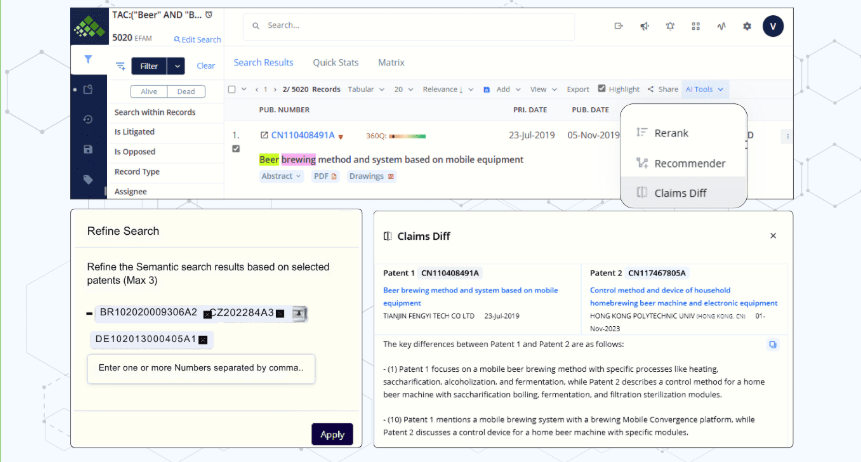The image size is (861, 462).
Task: Open the folder export sidebar icon
Action: click(x=88, y=90)
